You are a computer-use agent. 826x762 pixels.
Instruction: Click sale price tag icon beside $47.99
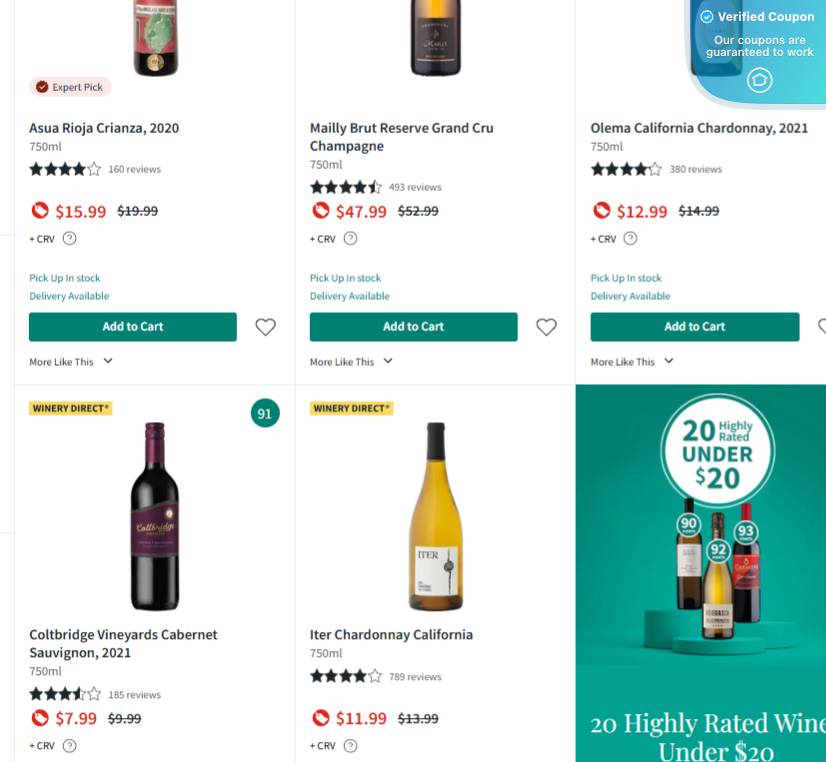320,210
